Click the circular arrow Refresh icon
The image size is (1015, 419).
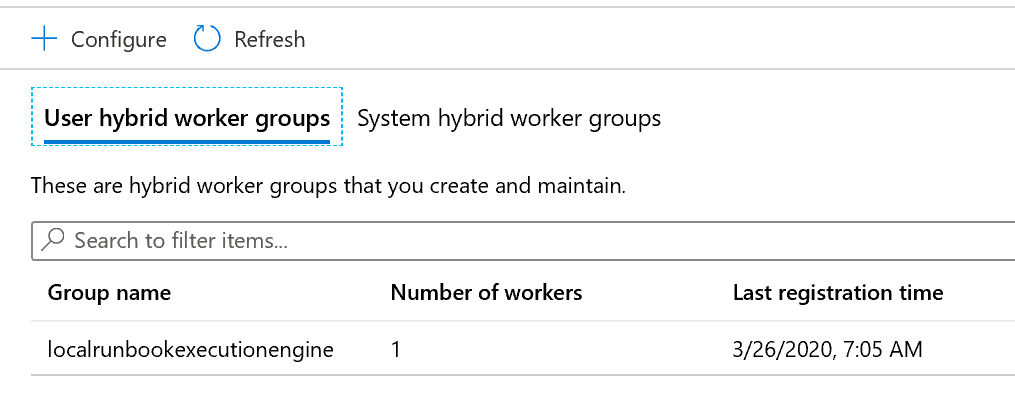coord(206,39)
